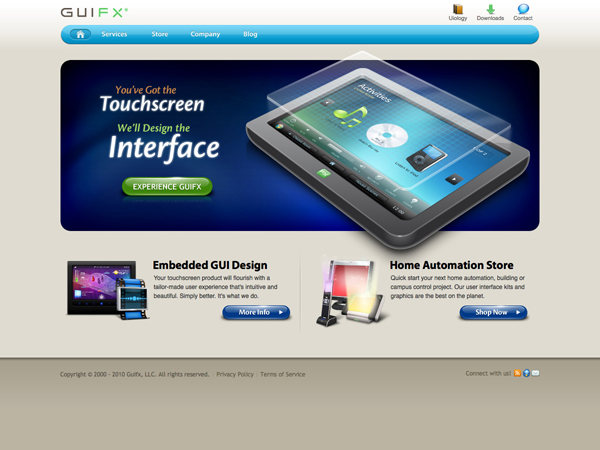Open the Privacy Policy link

click(x=235, y=374)
